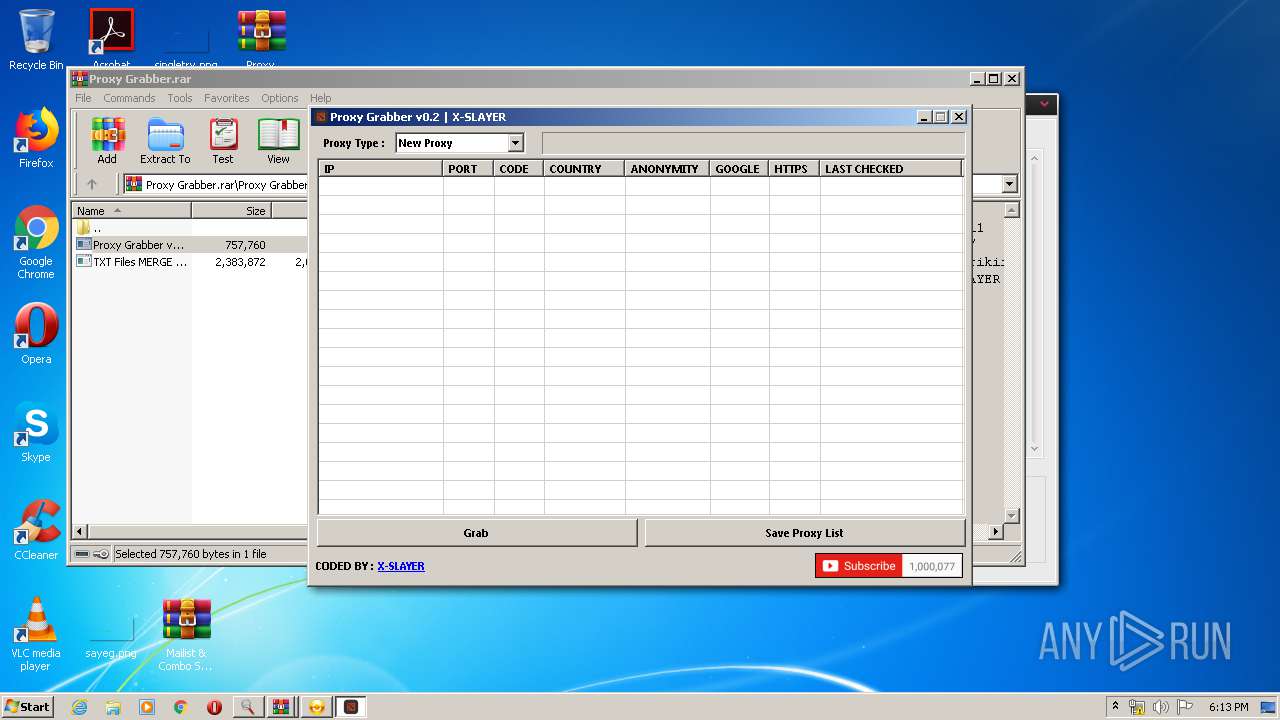Click the Opera taskbar icon
1280x720 pixels.
[x=214, y=707]
